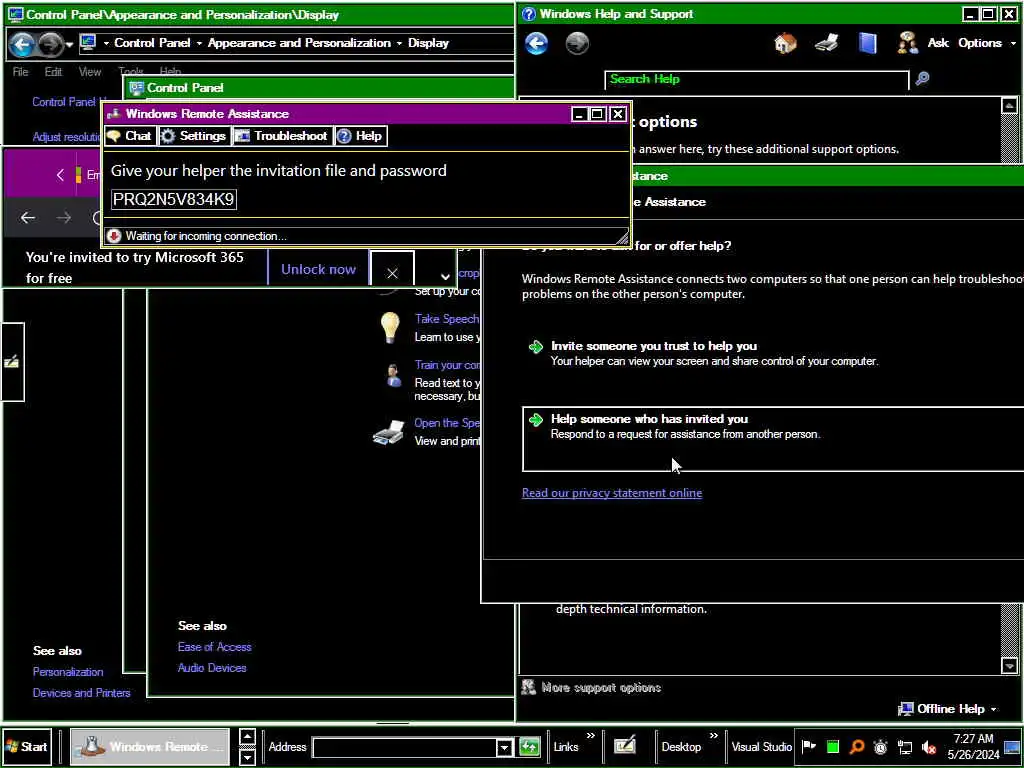Go back in Windows Help and Support
Image resolution: width=1024 pixels, height=768 pixels.
(537, 44)
